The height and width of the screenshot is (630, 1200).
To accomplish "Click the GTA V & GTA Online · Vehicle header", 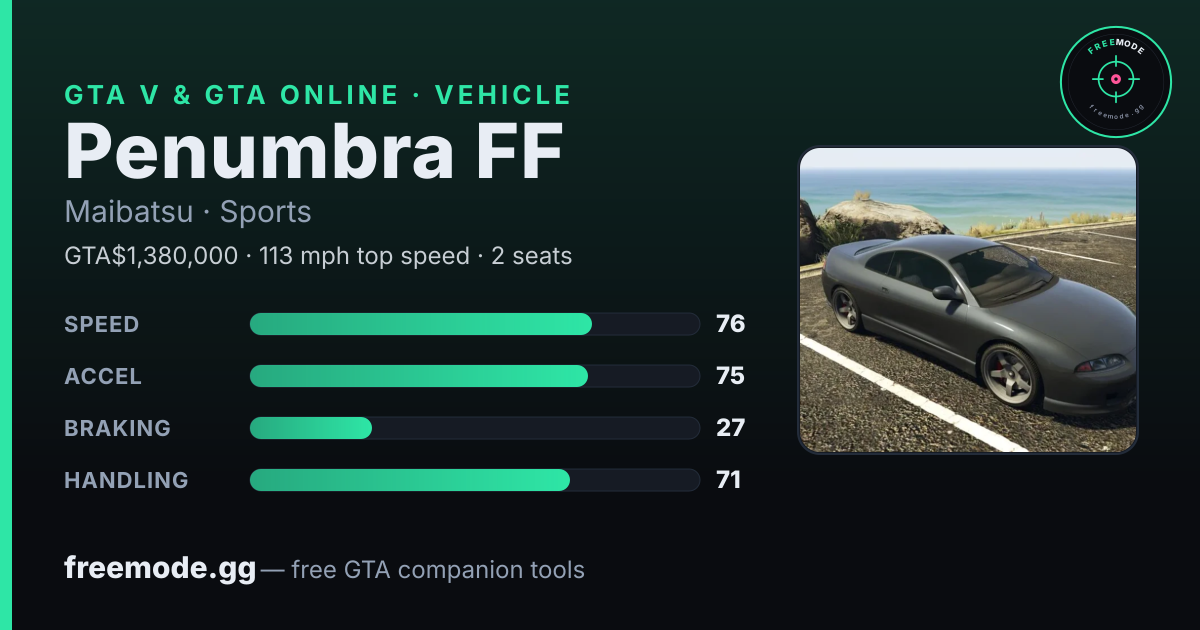I will tap(318, 95).
